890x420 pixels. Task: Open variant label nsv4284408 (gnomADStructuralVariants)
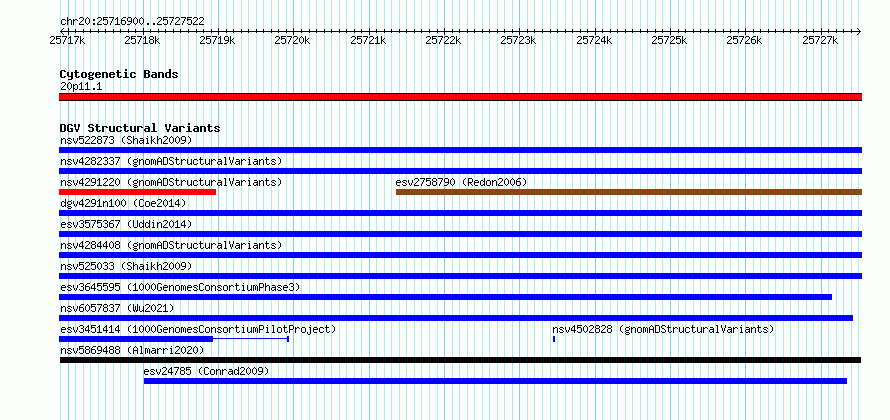[x=171, y=245]
